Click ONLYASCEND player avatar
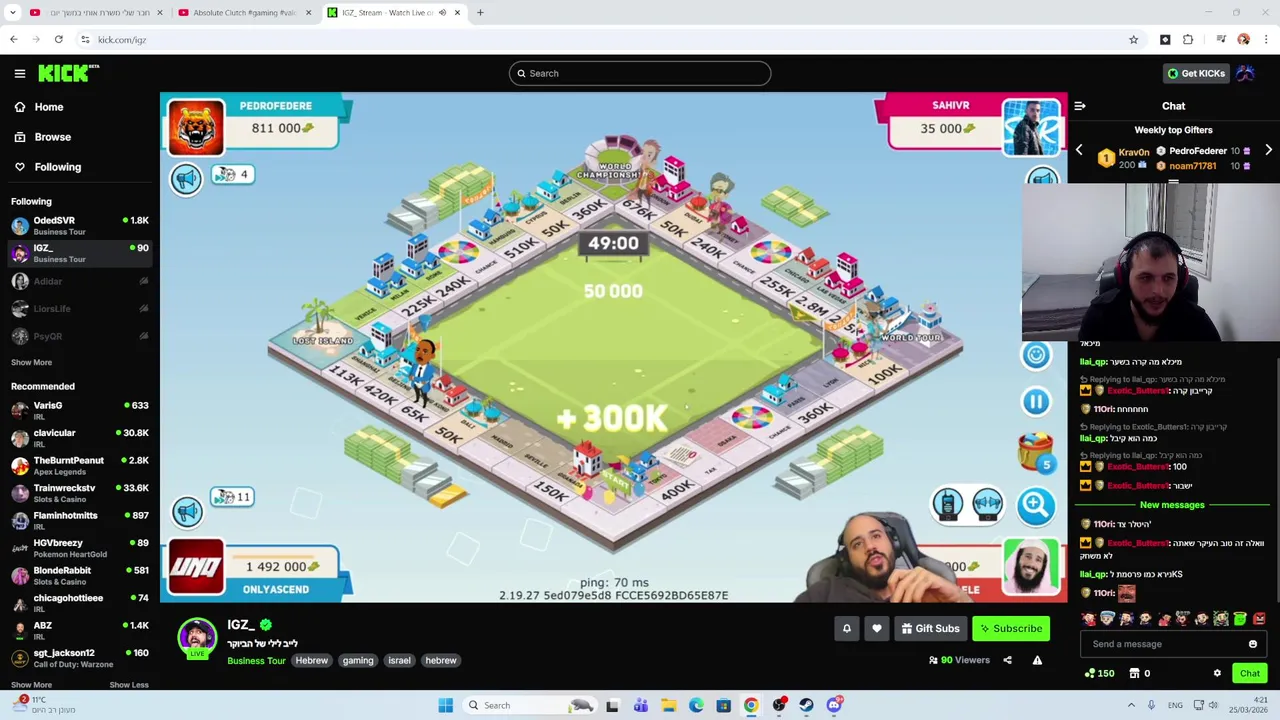Image resolution: width=1280 pixels, height=720 pixels. (x=196, y=566)
